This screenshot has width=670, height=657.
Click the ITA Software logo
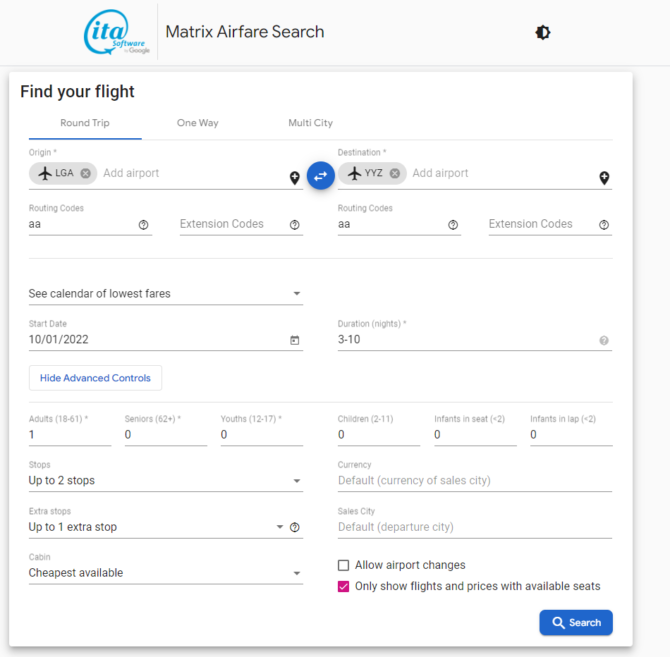click(x=116, y=32)
